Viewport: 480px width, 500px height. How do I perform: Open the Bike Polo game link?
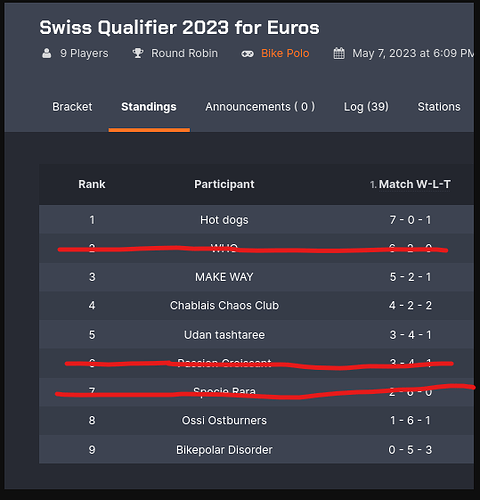tap(285, 53)
